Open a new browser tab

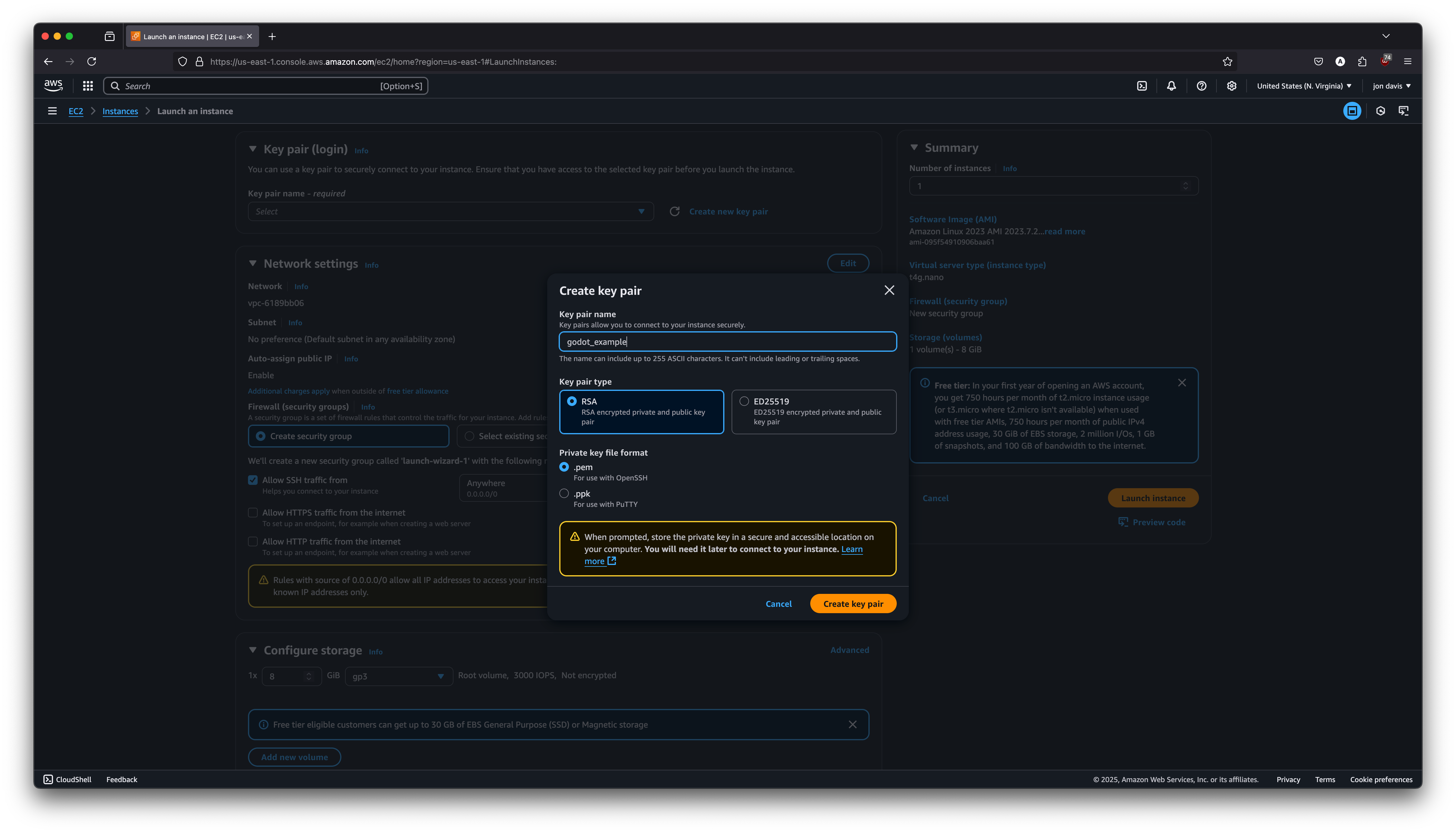pyautogui.click(x=272, y=37)
